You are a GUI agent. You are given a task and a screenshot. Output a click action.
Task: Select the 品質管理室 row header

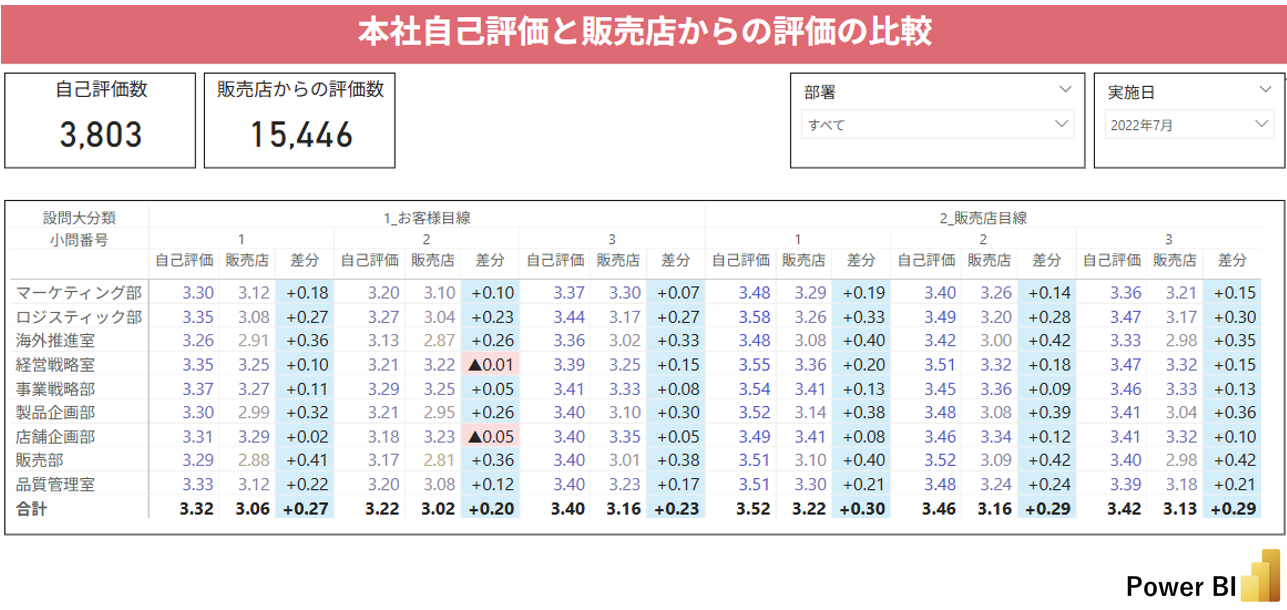56,485
